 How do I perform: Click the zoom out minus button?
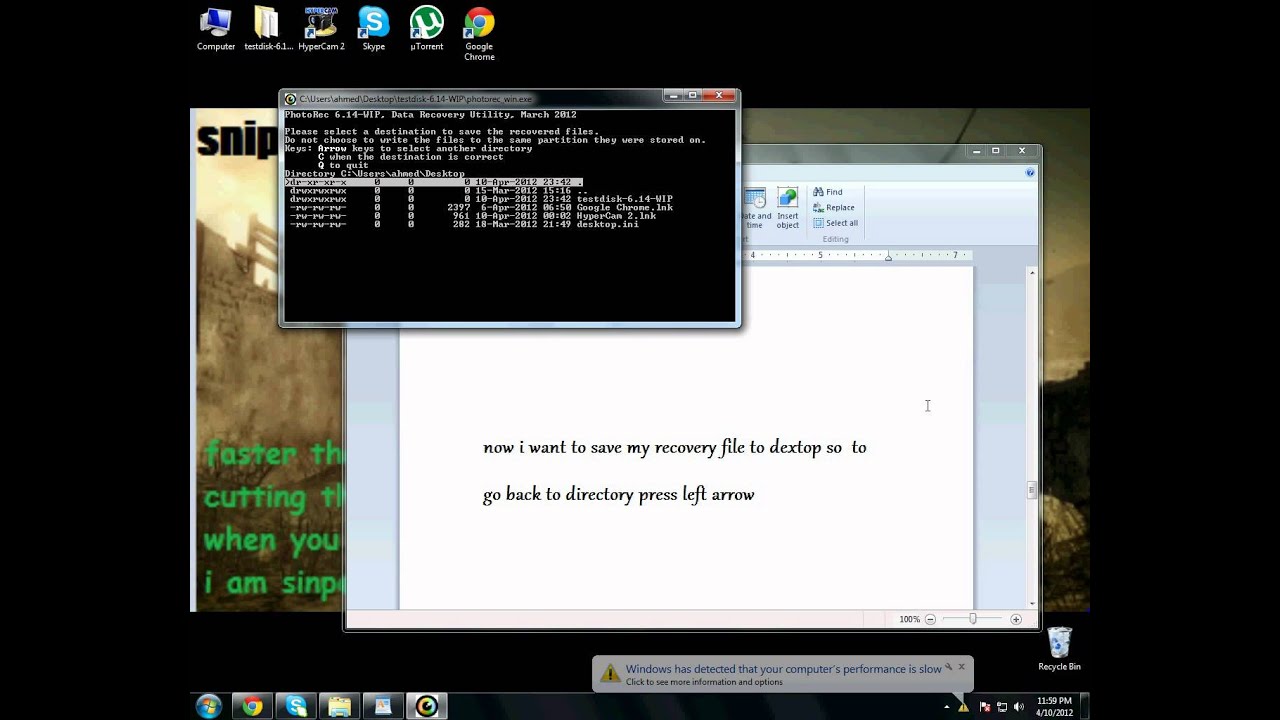click(x=930, y=620)
